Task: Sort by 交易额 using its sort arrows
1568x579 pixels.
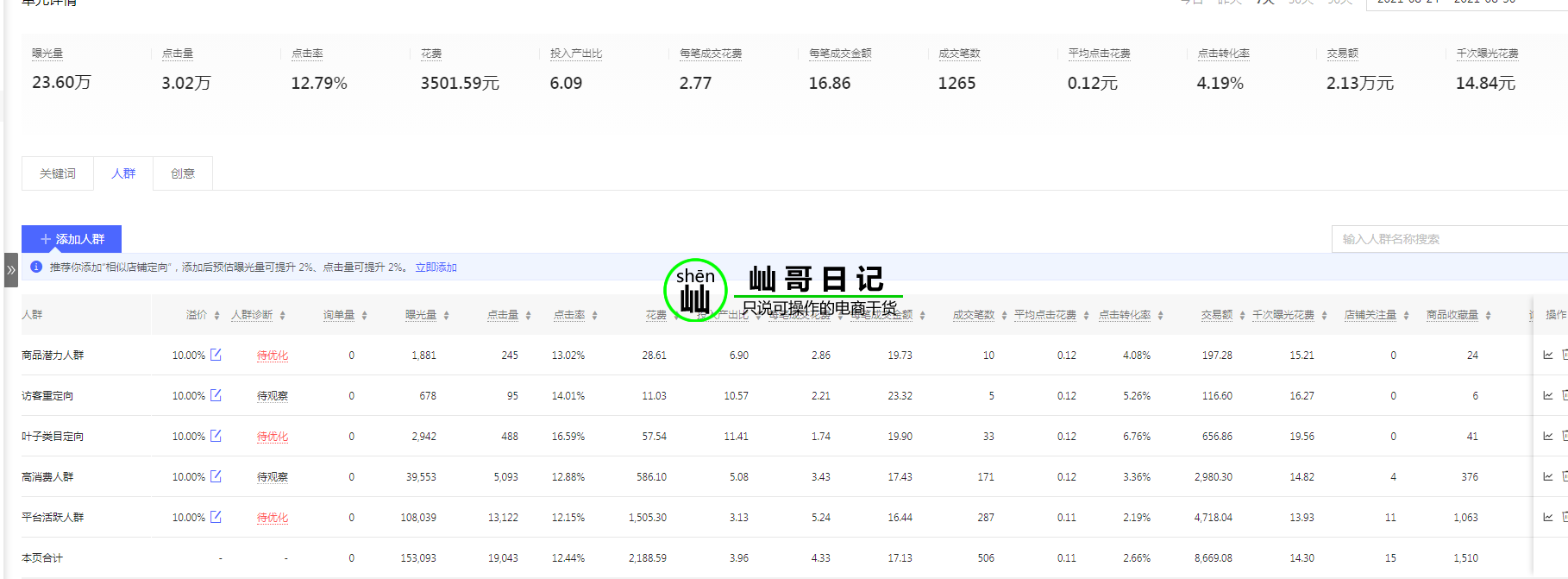Action: coord(1242,316)
